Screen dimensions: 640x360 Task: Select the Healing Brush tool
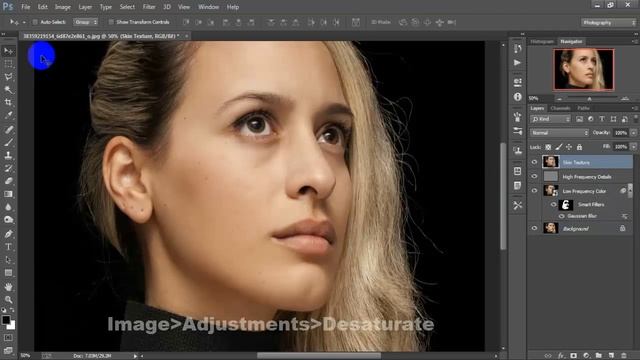click(x=8, y=129)
